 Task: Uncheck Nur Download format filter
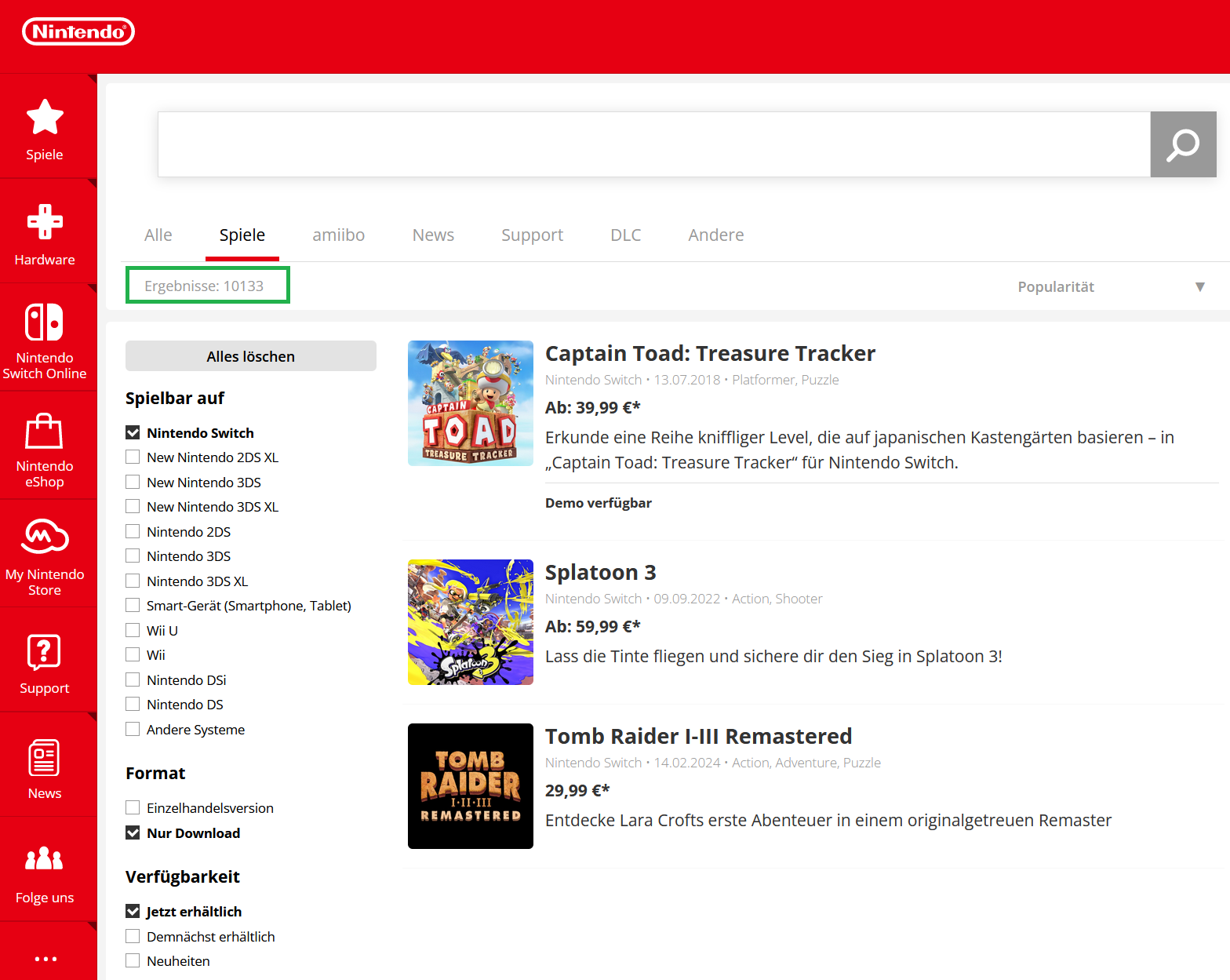point(133,832)
